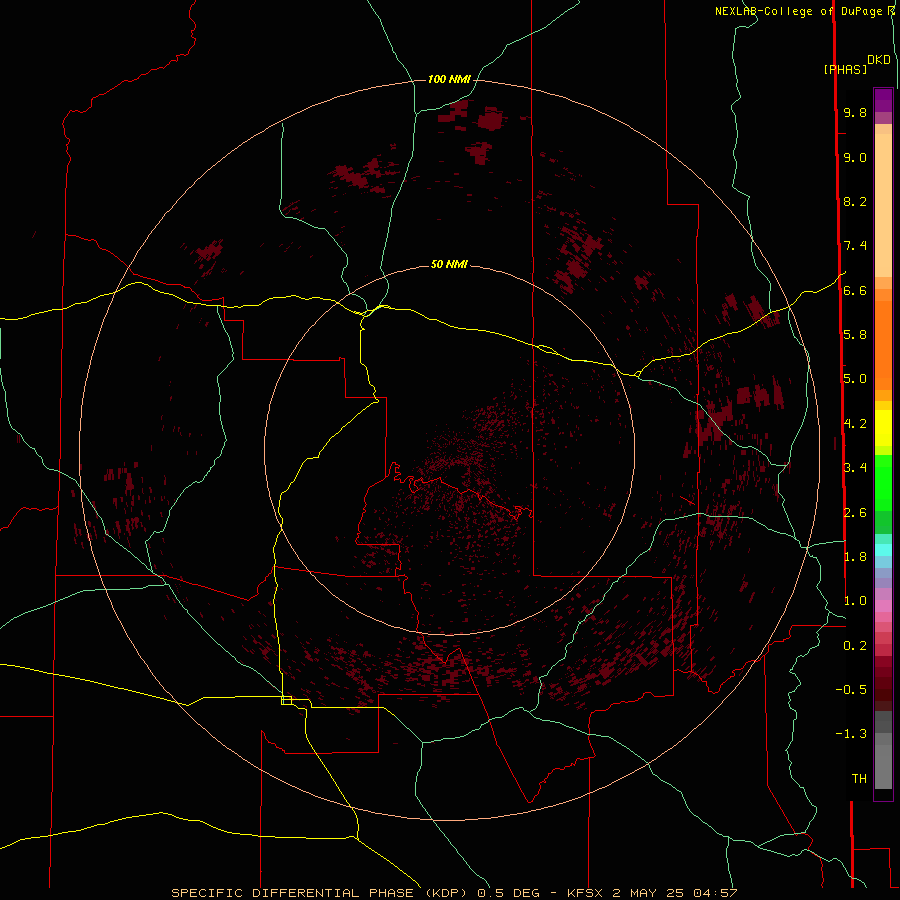Click the -1.3 legend value
The image size is (900, 900).
[x=851, y=734]
